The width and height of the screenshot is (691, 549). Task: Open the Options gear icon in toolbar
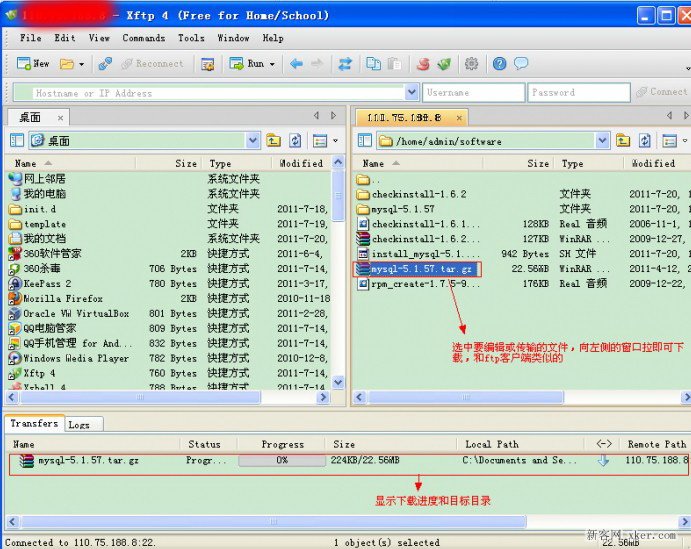[x=471, y=63]
